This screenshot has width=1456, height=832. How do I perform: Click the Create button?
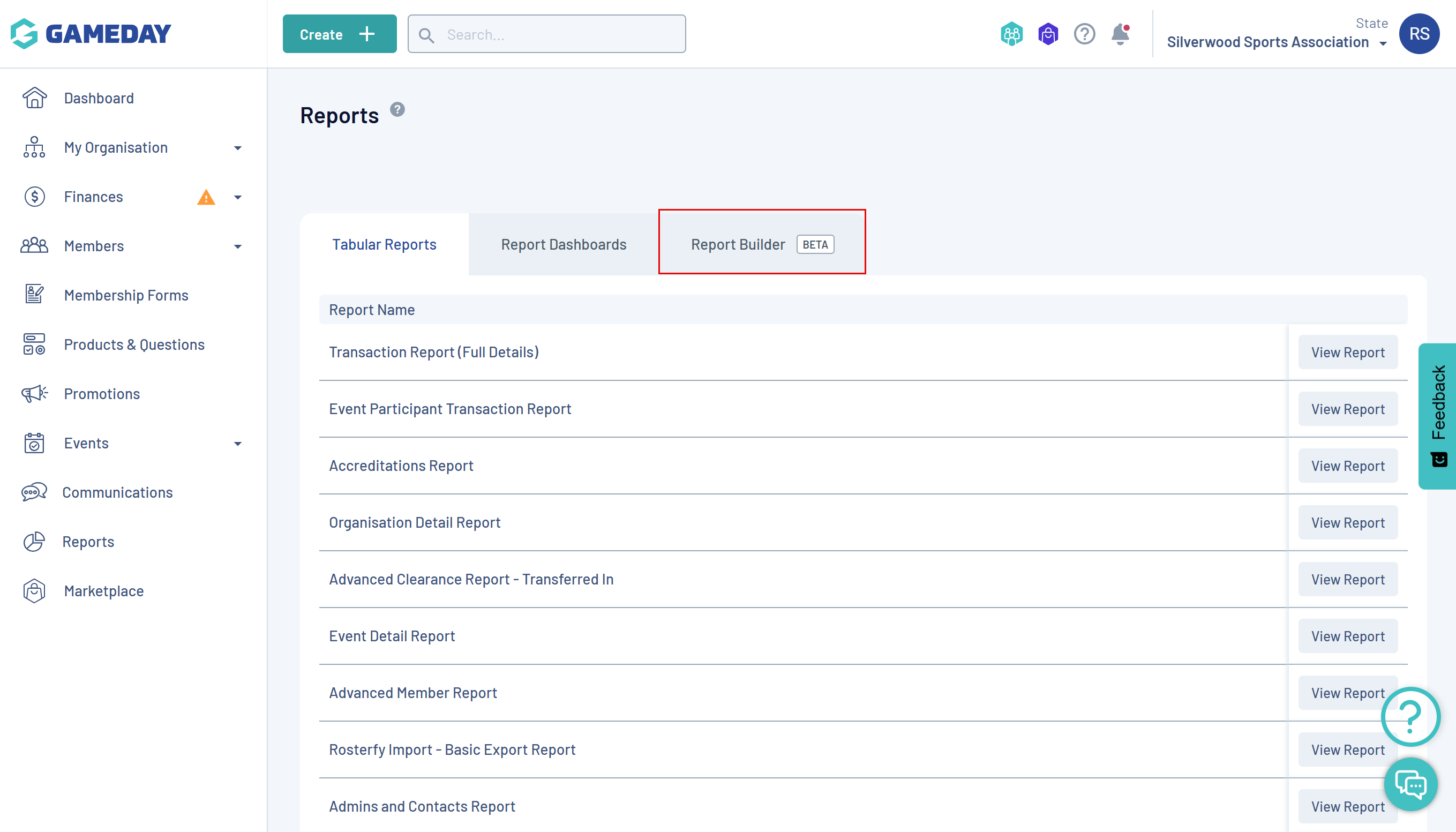(339, 34)
